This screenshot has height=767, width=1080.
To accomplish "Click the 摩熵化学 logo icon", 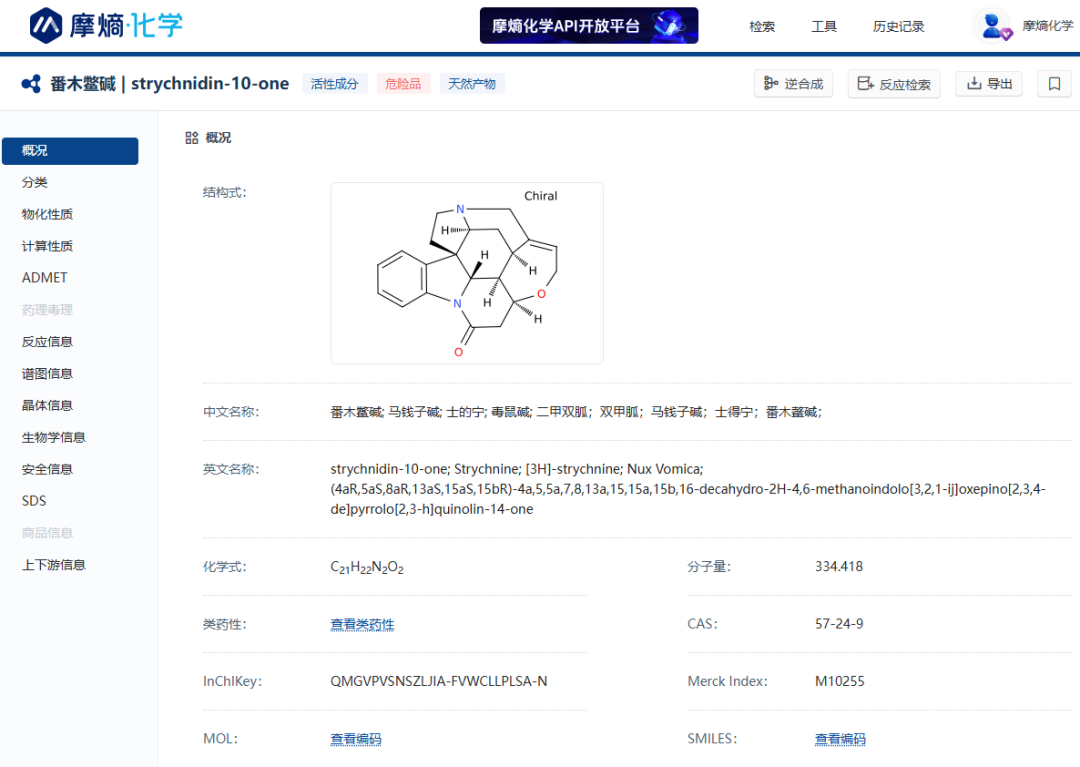I will [46, 25].
